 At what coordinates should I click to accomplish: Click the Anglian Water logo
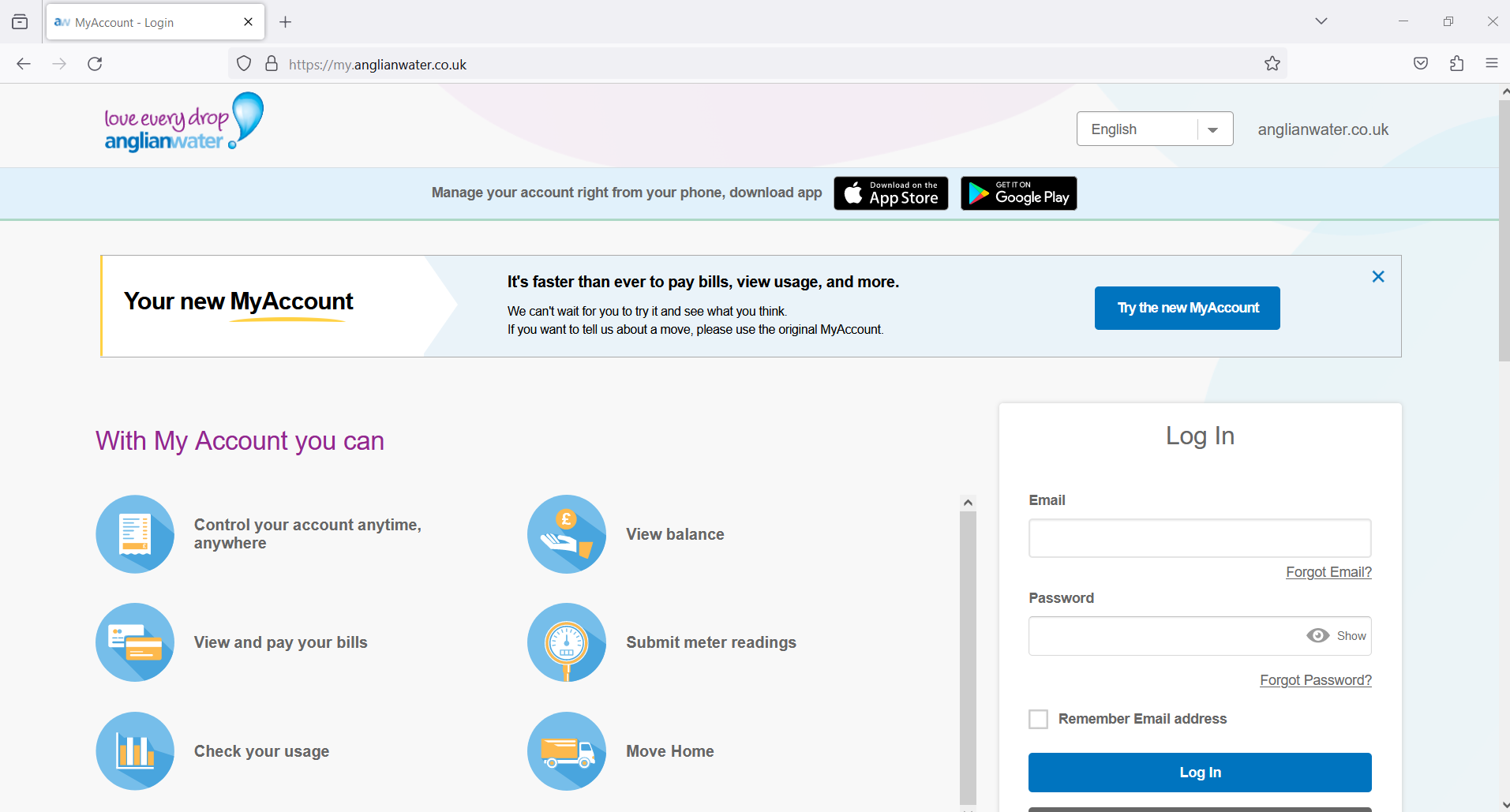182,122
